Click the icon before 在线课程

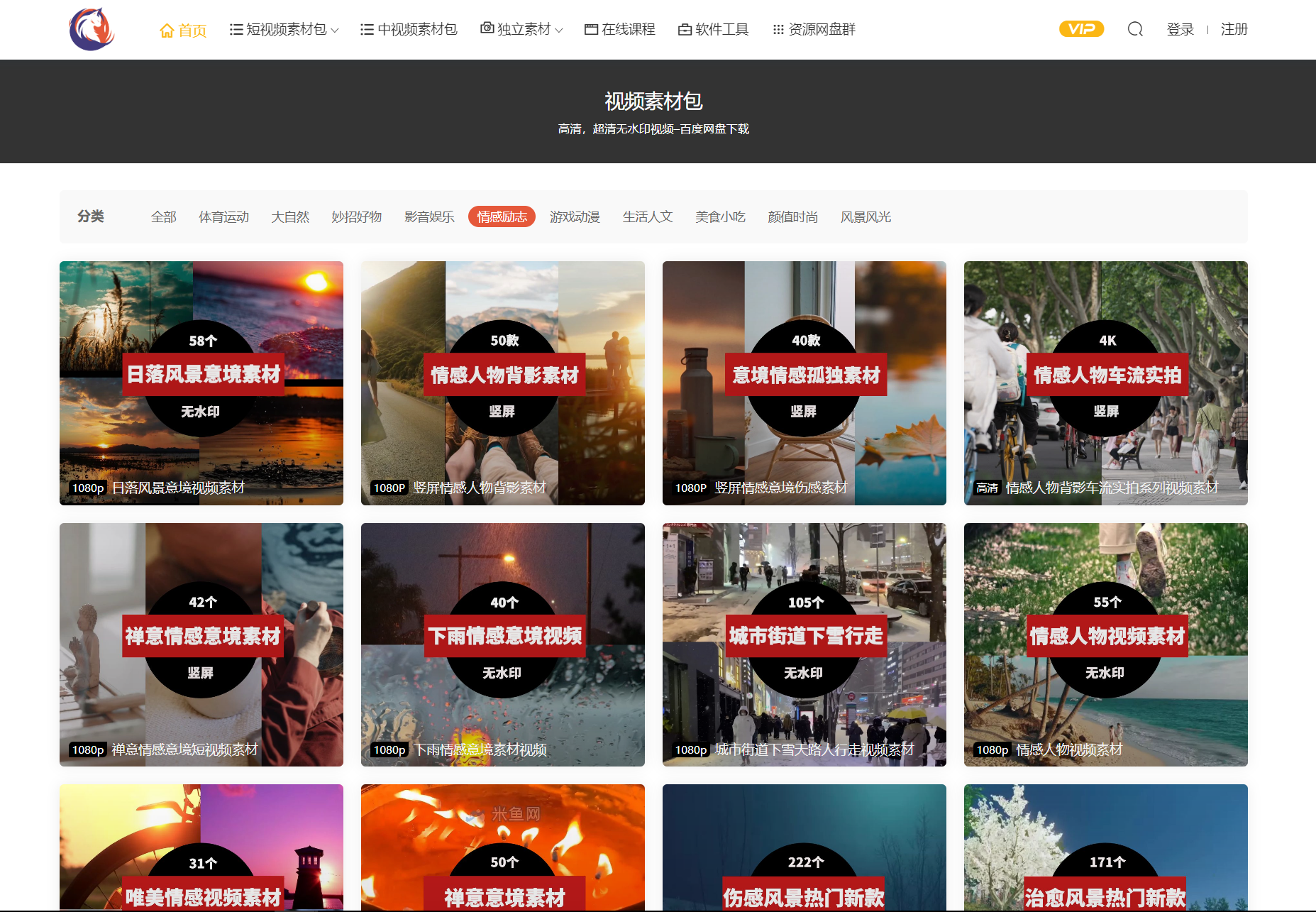point(591,30)
